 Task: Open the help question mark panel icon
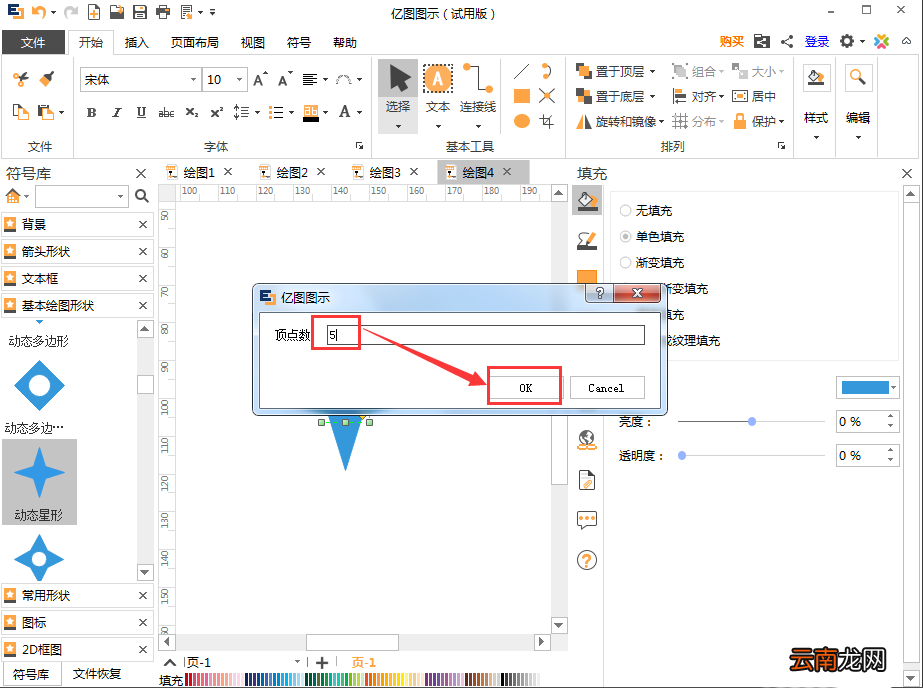pyautogui.click(x=587, y=560)
